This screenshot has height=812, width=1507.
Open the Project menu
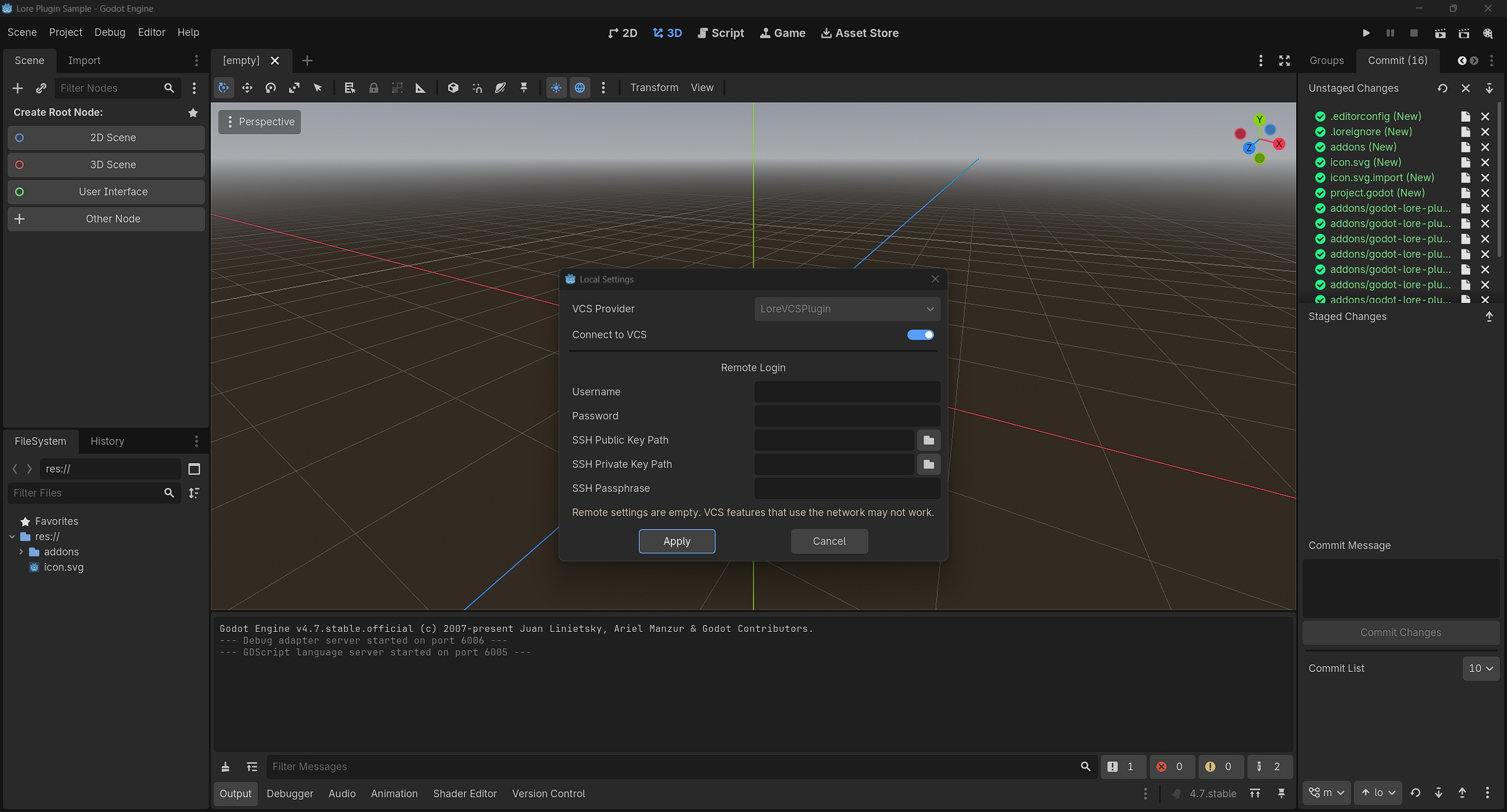coord(65,32)
